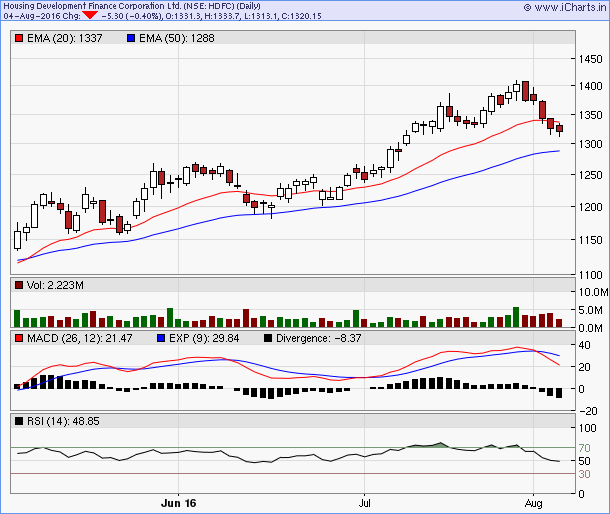Image resolution: width=610 pixels, height=514 pixels.
Task: Click the 04-Aug-2016 Chg date text
Action: point(42,16)
